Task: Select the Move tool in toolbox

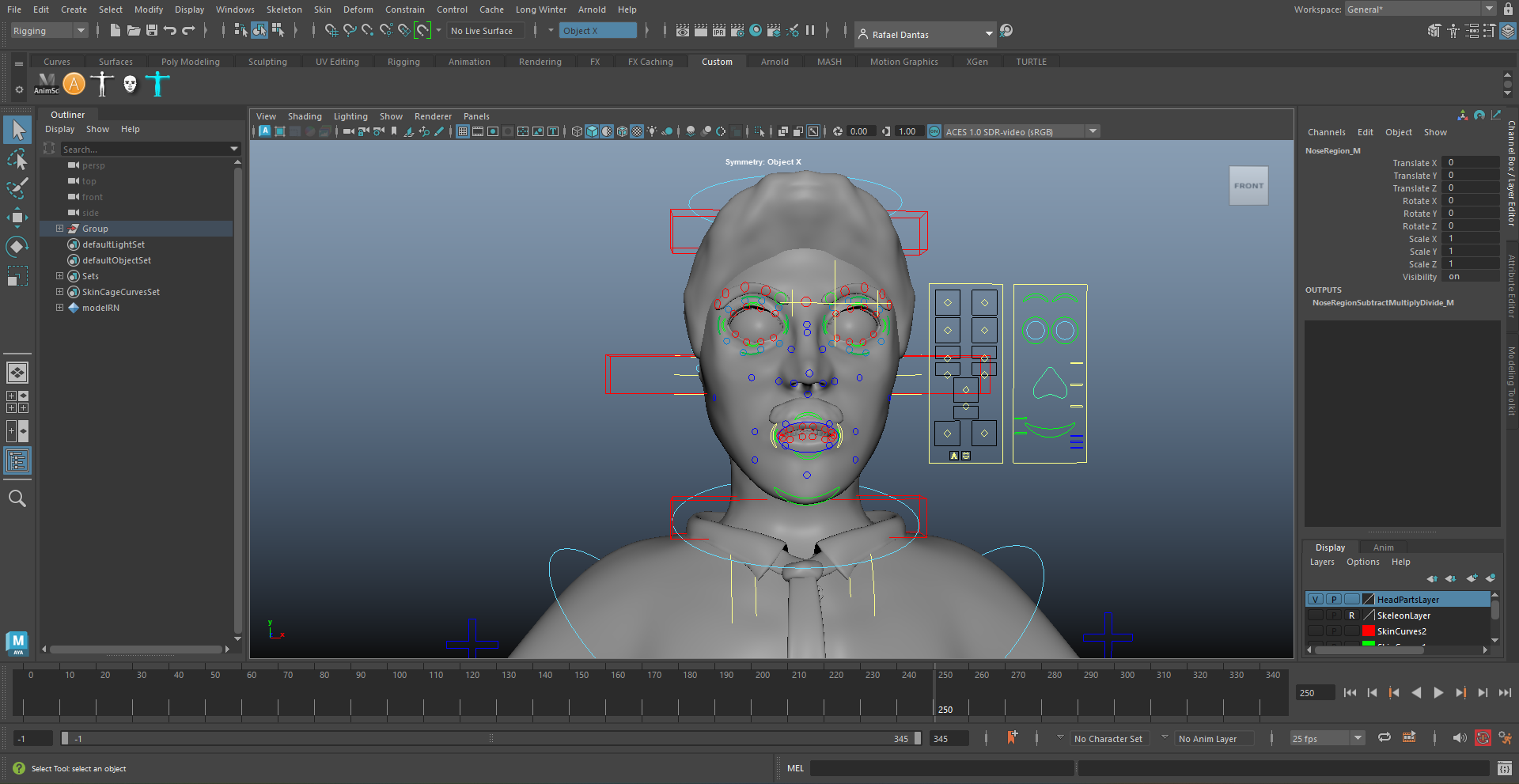Action: tap(17, 217)
